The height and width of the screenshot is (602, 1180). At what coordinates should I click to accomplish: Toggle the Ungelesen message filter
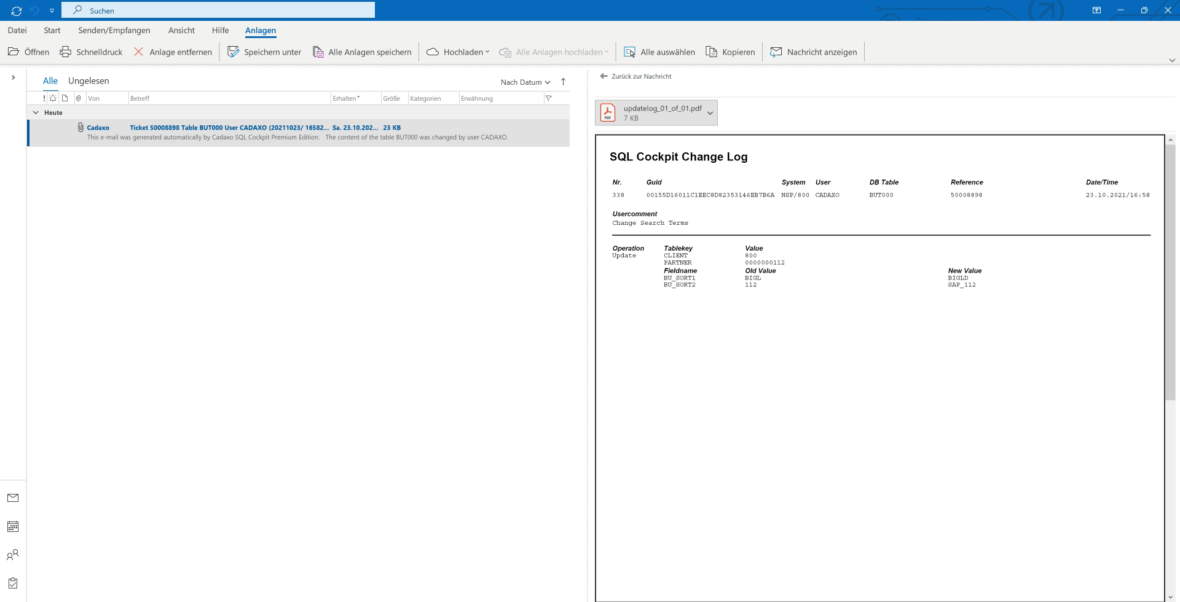89,80
